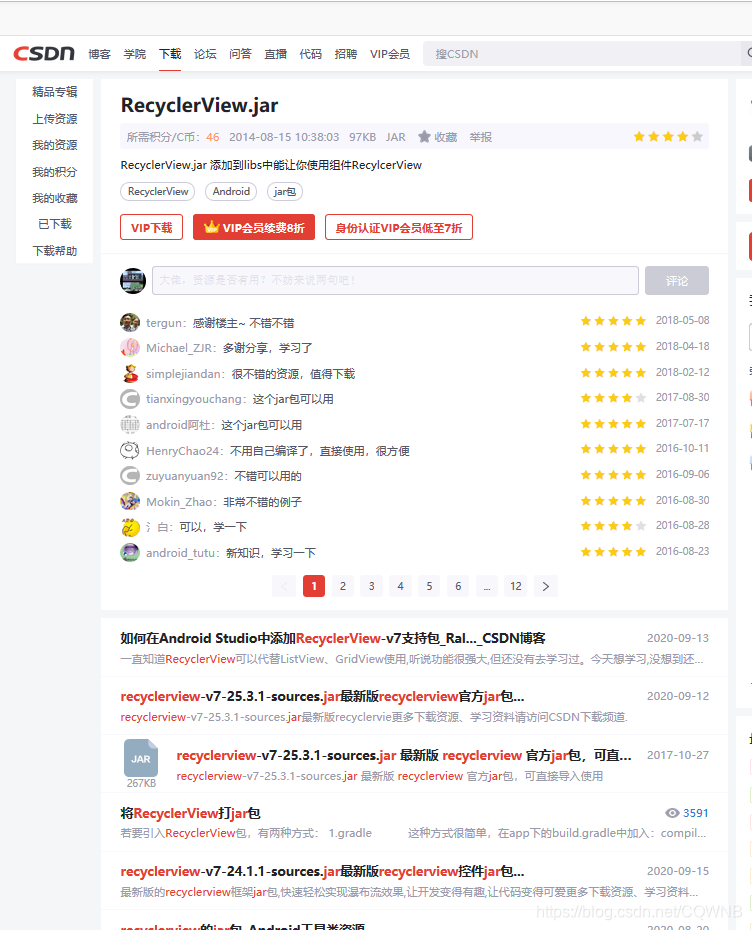The width and height of the screenshot is (752, 930).
Task: Open 精品专辑 in the sidebar
Action: (x=55, y=92)
